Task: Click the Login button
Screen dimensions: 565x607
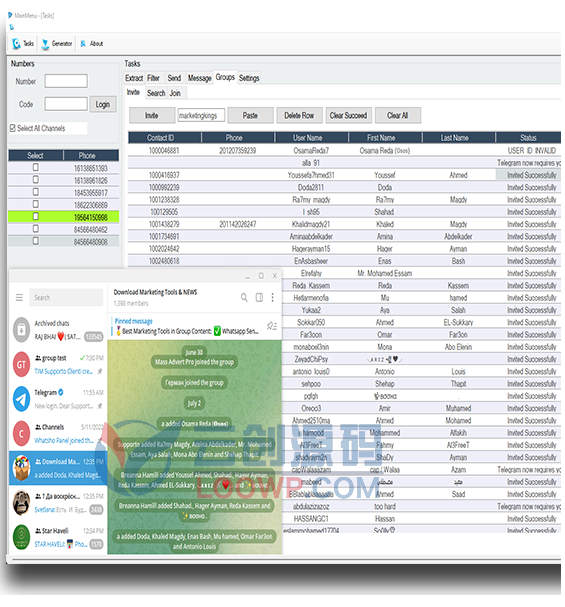Action: click(x=103, y=105)
